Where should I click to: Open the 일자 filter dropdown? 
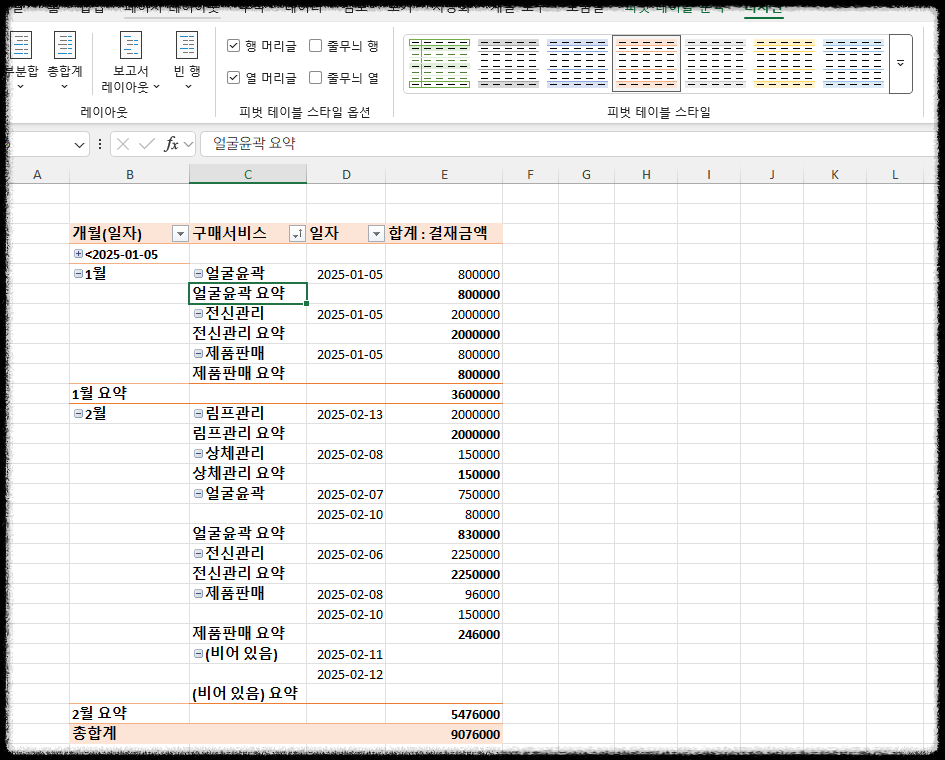pos(376,234)
